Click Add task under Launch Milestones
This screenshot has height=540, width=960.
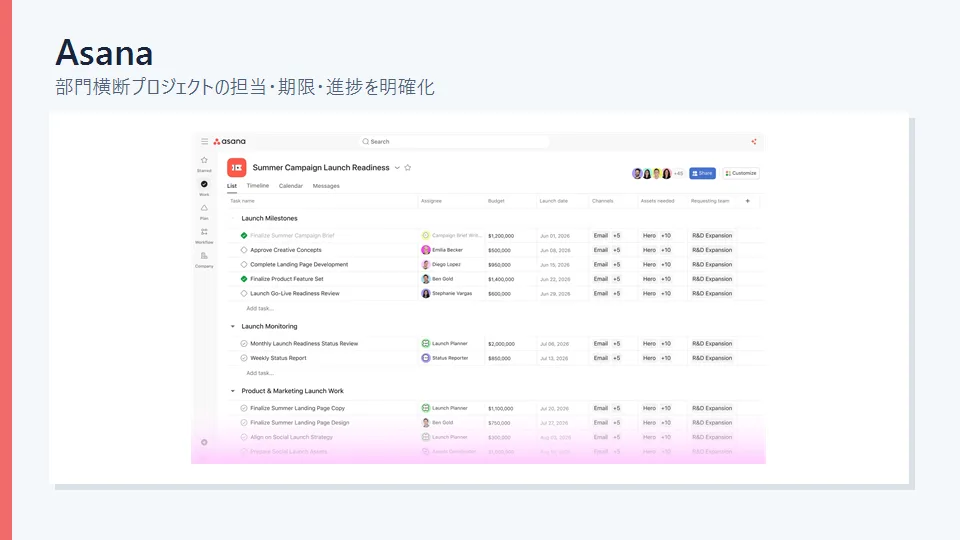(260, 309)
